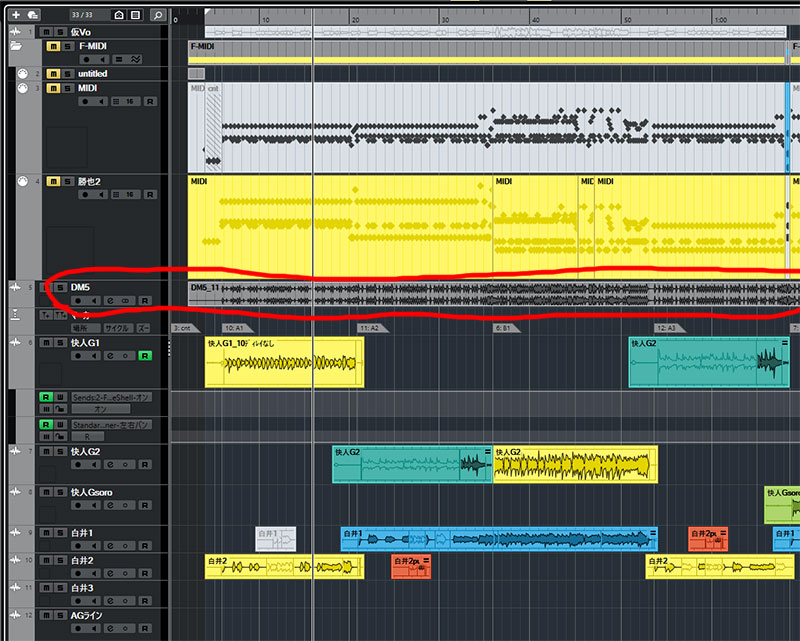This screenshot has width=800, height=641.
Task: Open the 場所 (locate) marker dropdown
Action: pyautogui.click(x=85, y=328)
